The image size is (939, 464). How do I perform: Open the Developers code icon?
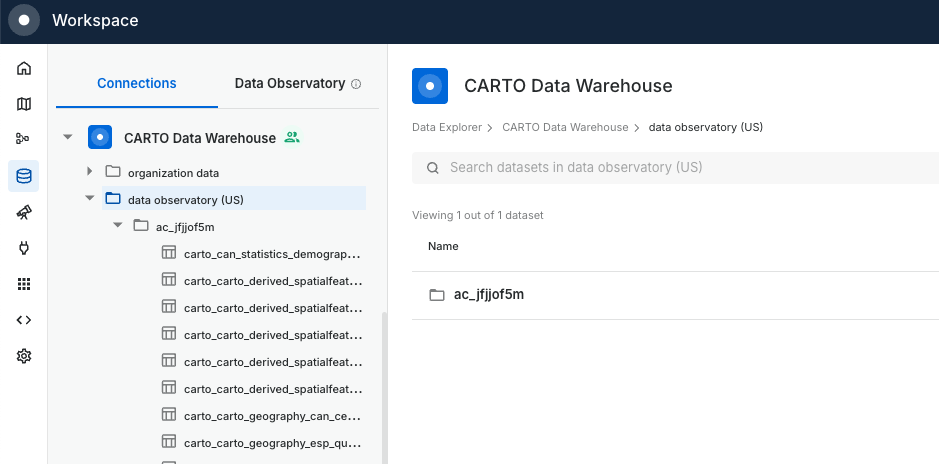pos(24,320)
